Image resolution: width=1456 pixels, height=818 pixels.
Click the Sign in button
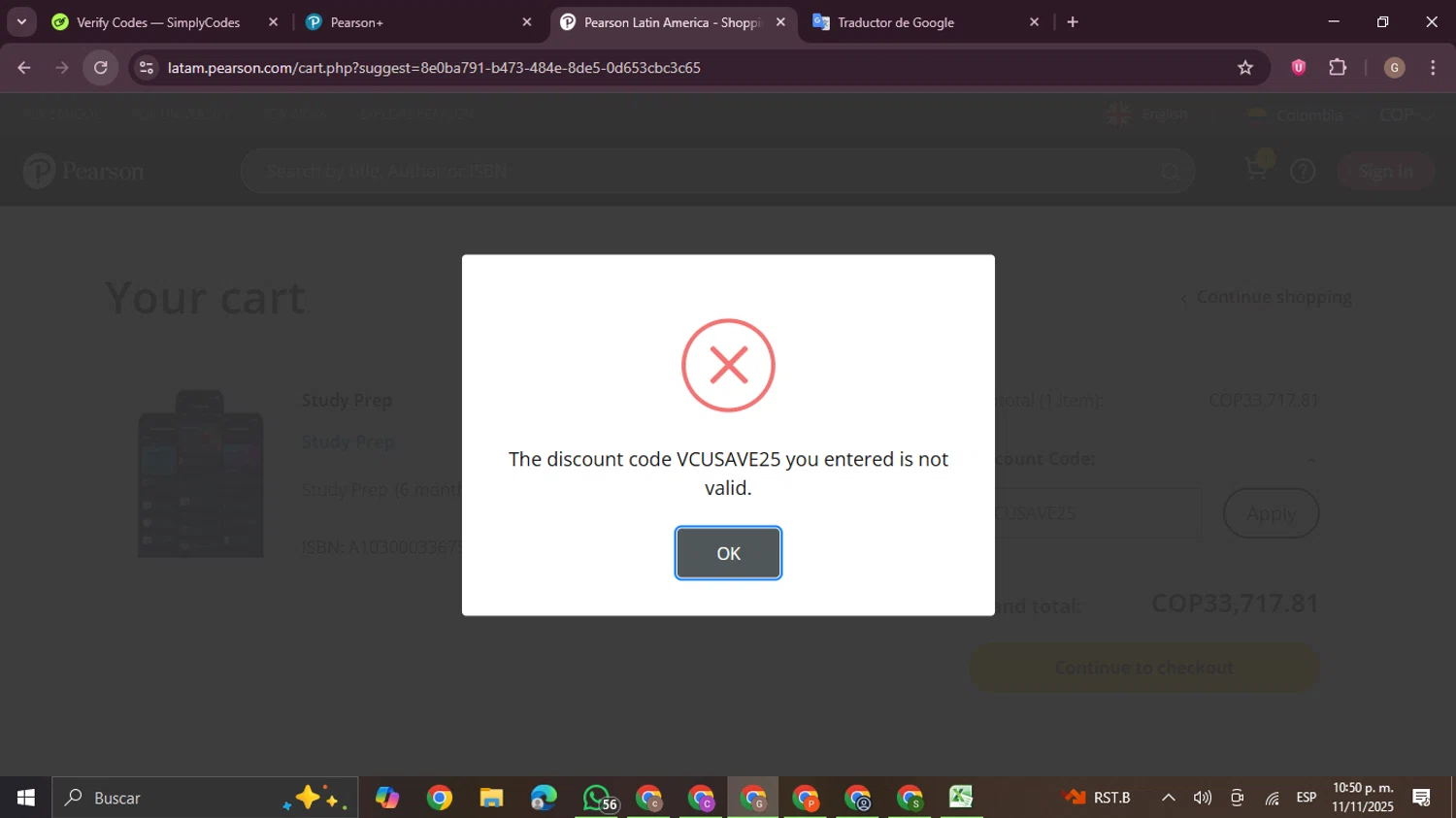[x=1385, y=172]
